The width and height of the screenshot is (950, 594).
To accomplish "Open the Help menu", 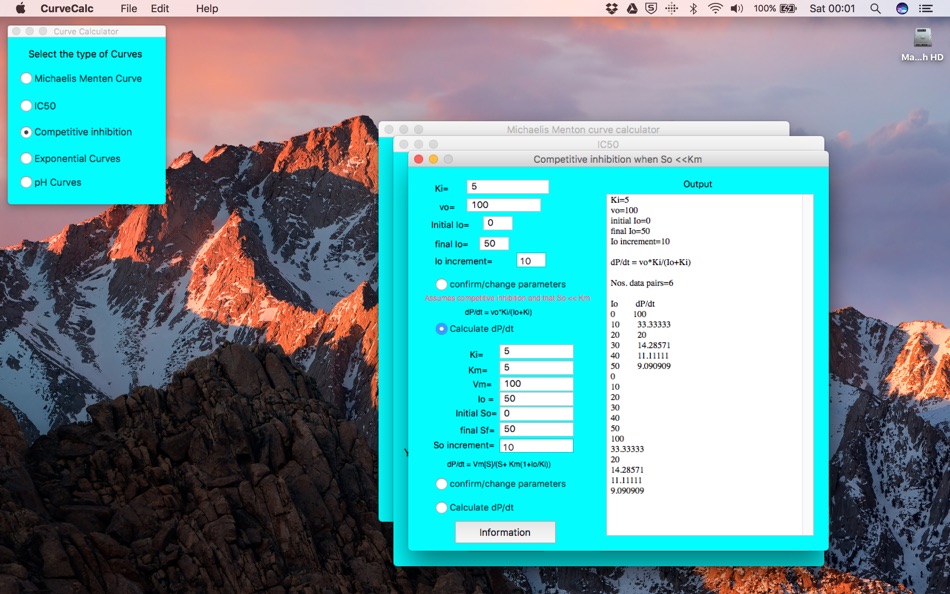I will pos(207,8).
